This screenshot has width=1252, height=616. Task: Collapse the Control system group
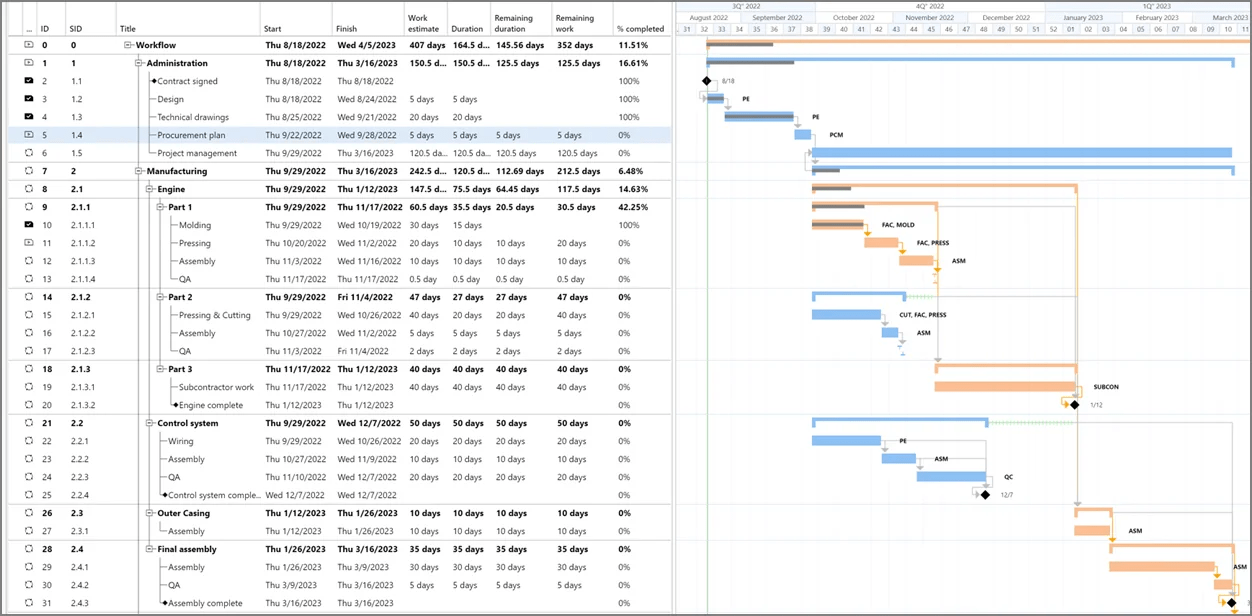150,423
